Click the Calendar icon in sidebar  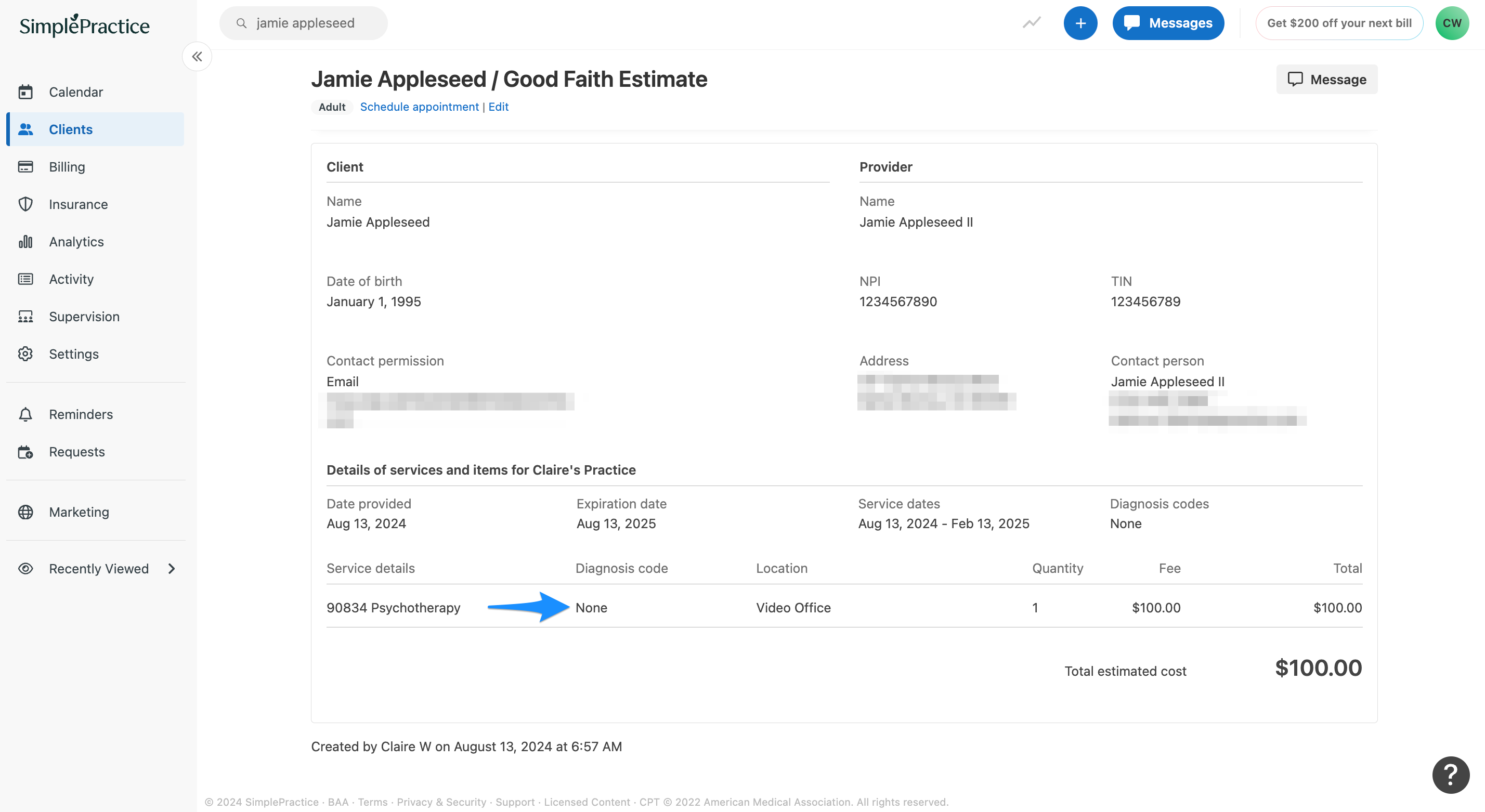(x=25, y=91)
